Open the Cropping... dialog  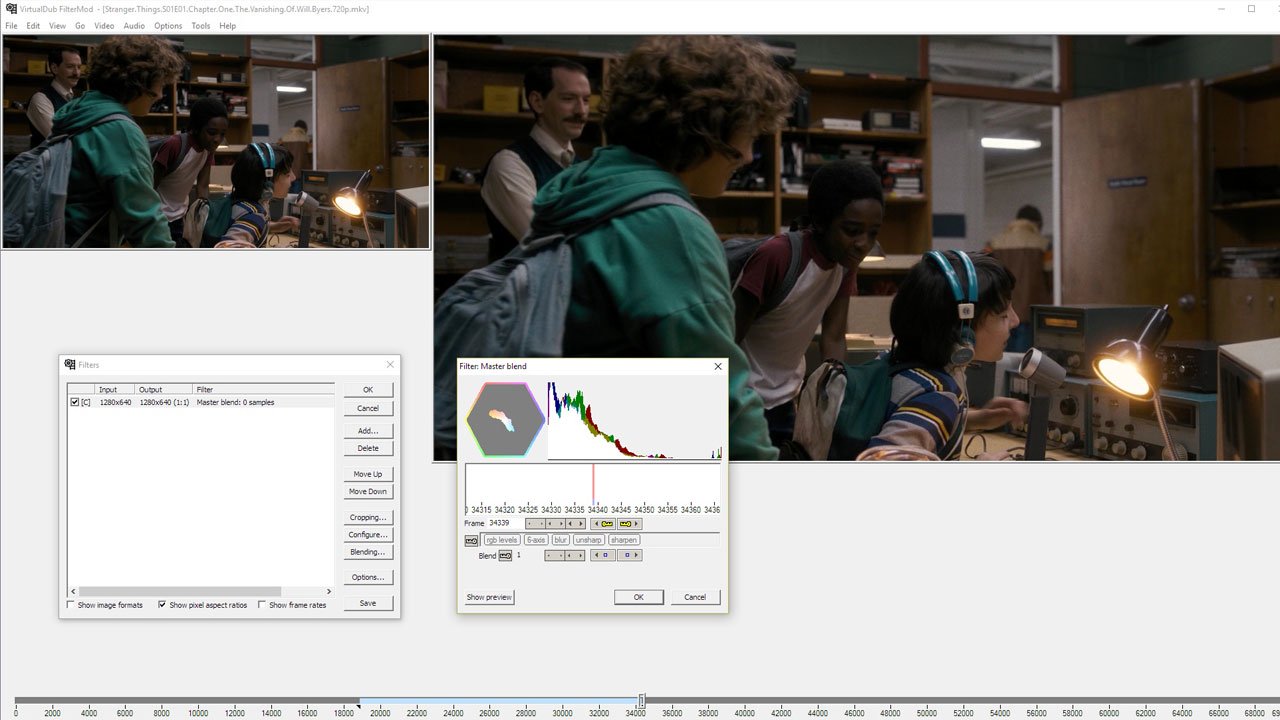point(368,518)
